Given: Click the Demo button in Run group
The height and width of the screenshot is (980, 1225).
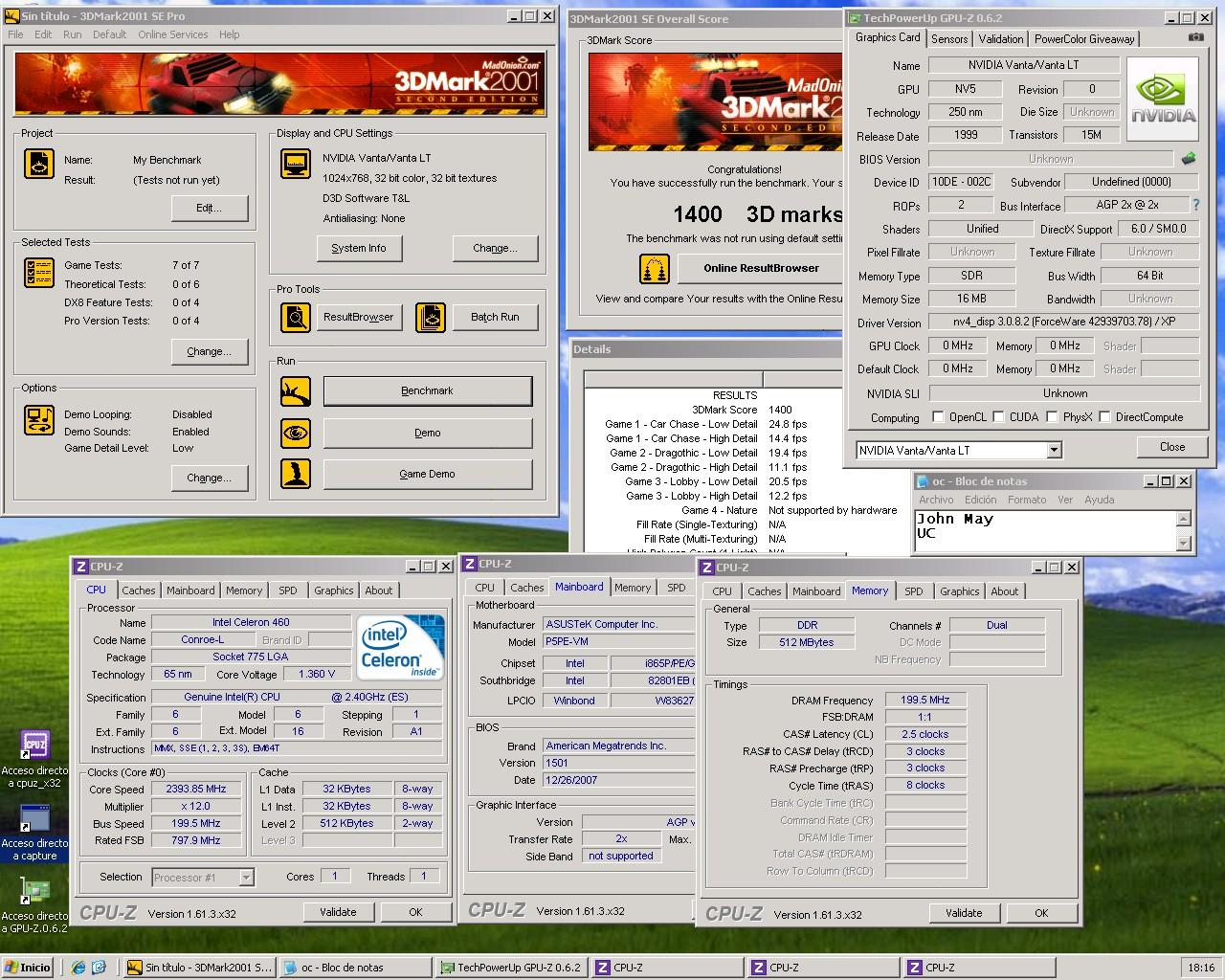Looking at the screenshot, I should coord(428,433).
